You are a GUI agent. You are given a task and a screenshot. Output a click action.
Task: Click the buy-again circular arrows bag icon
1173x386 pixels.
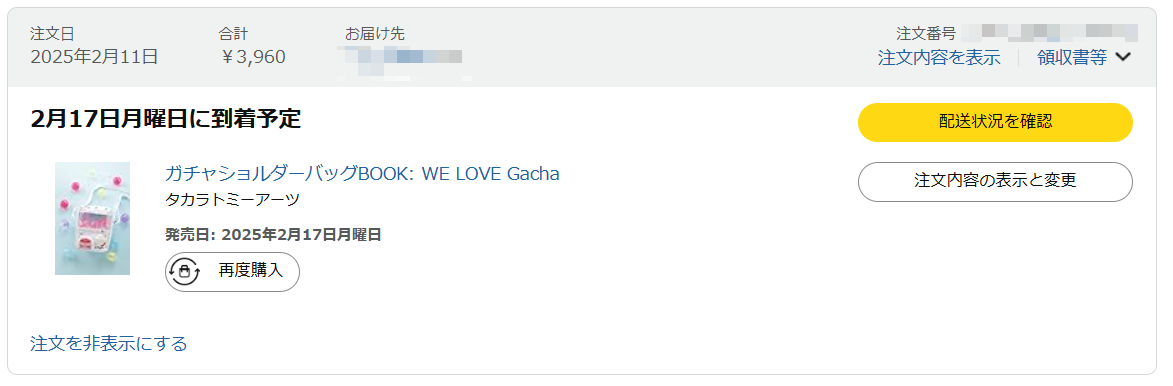coord(184,271)
